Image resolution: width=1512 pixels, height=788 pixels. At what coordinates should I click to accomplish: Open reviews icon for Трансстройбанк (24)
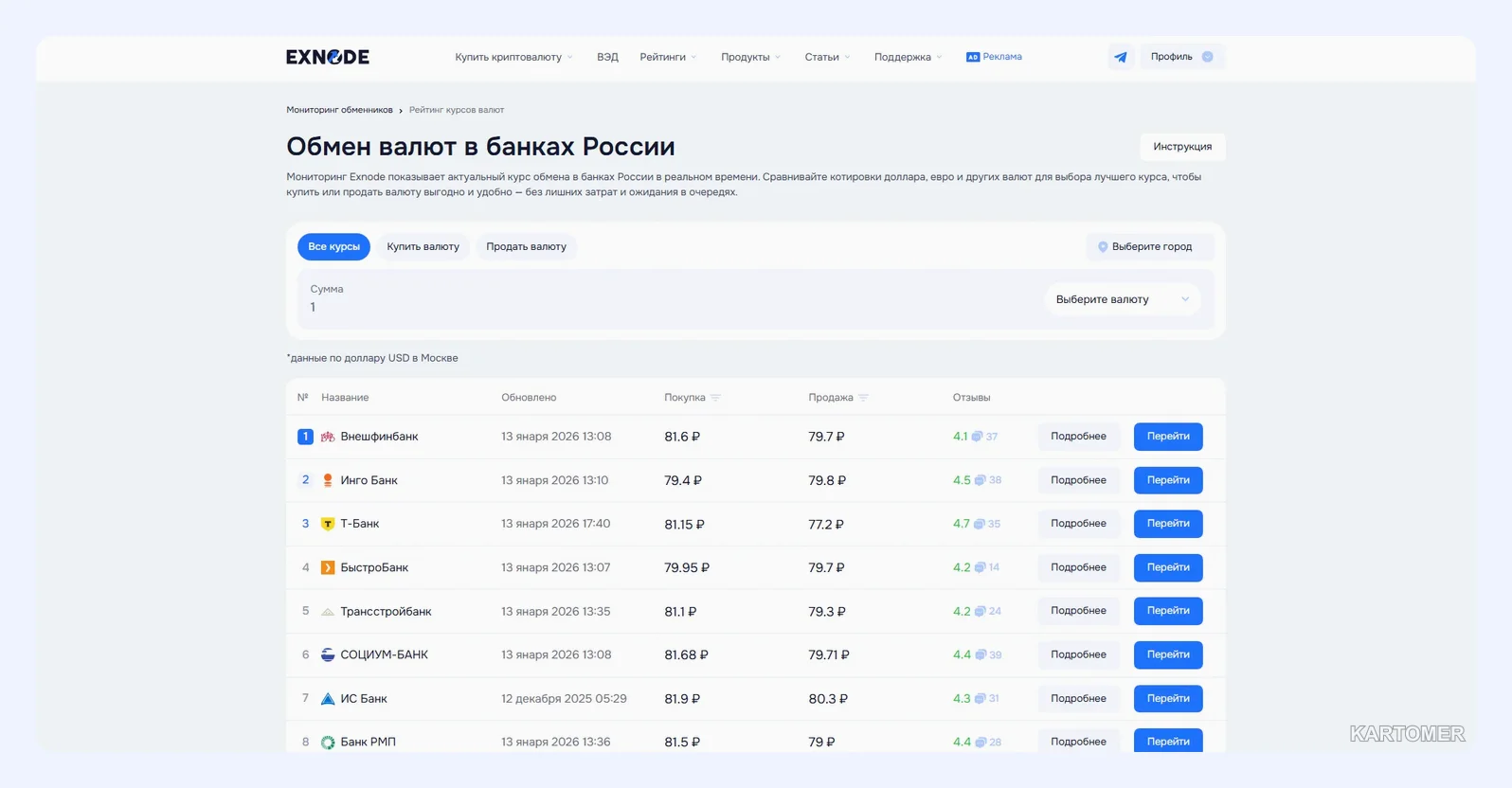pos(981,611)
